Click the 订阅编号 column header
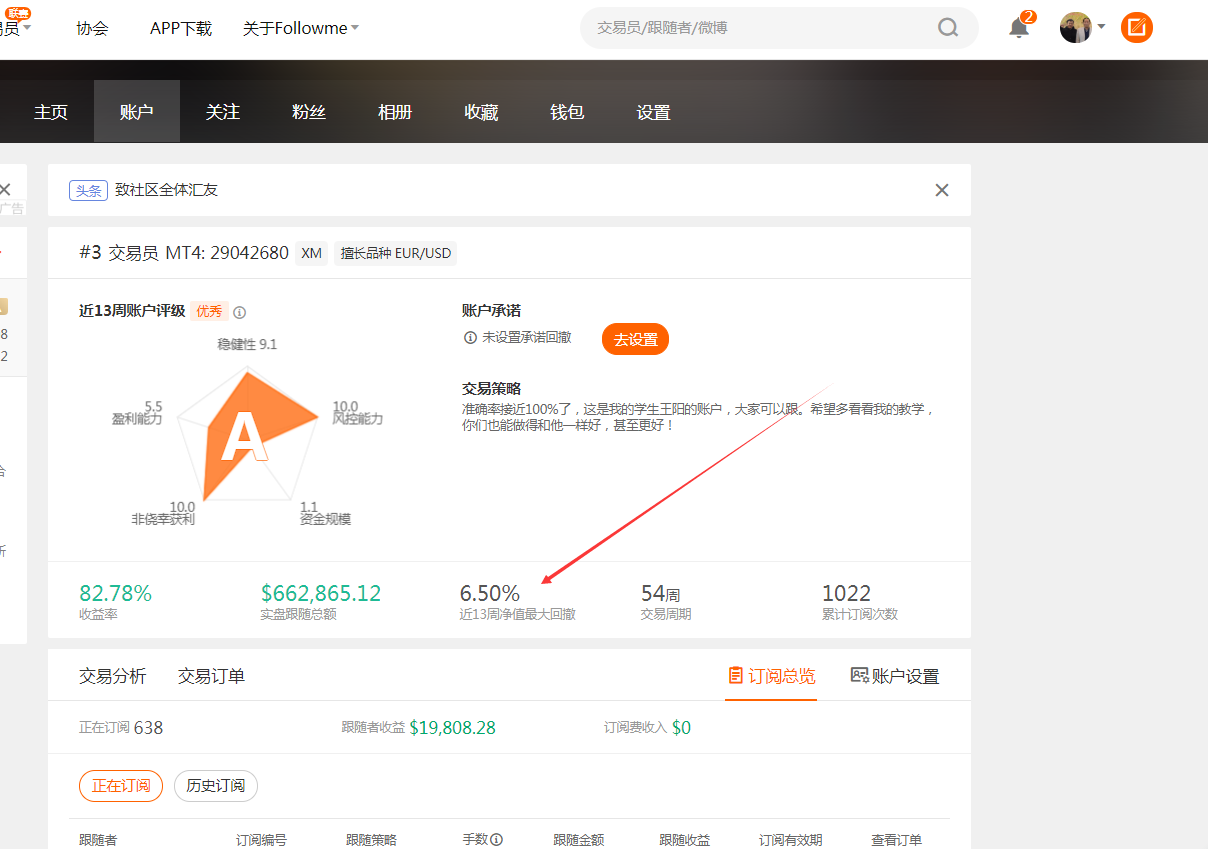Viewport: 1208px width, 849px height. (261, 840)
